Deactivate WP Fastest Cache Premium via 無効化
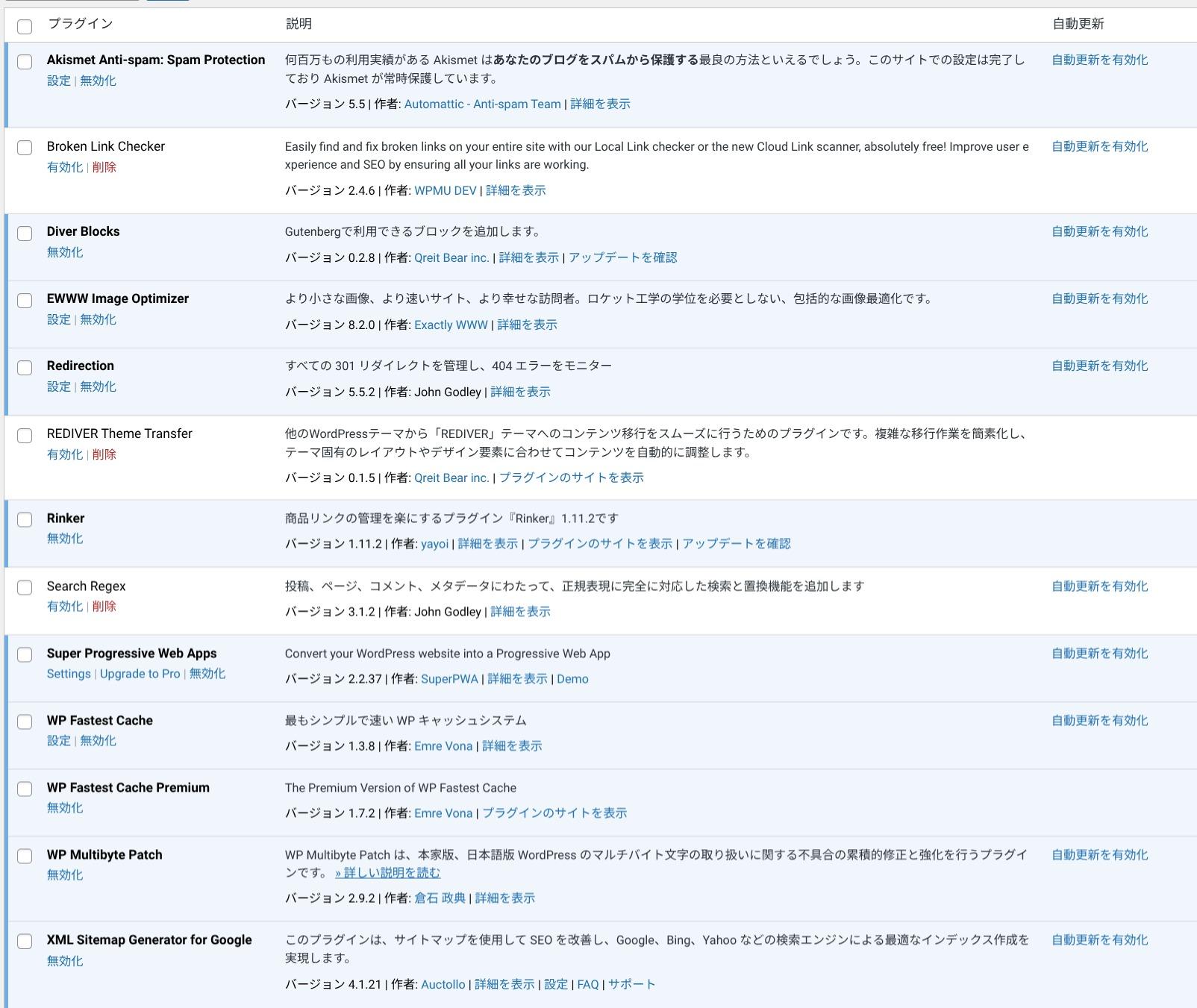This screenshot has height=1008, width=1197. [65, 808]
